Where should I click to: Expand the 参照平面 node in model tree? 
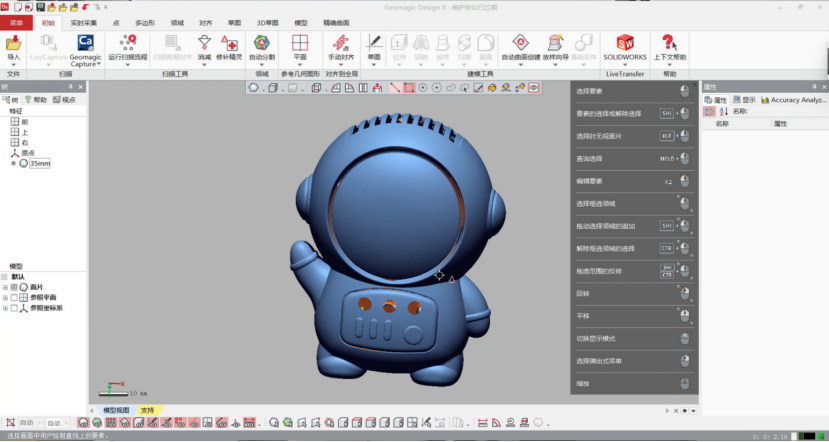click(x=5, y=298)
